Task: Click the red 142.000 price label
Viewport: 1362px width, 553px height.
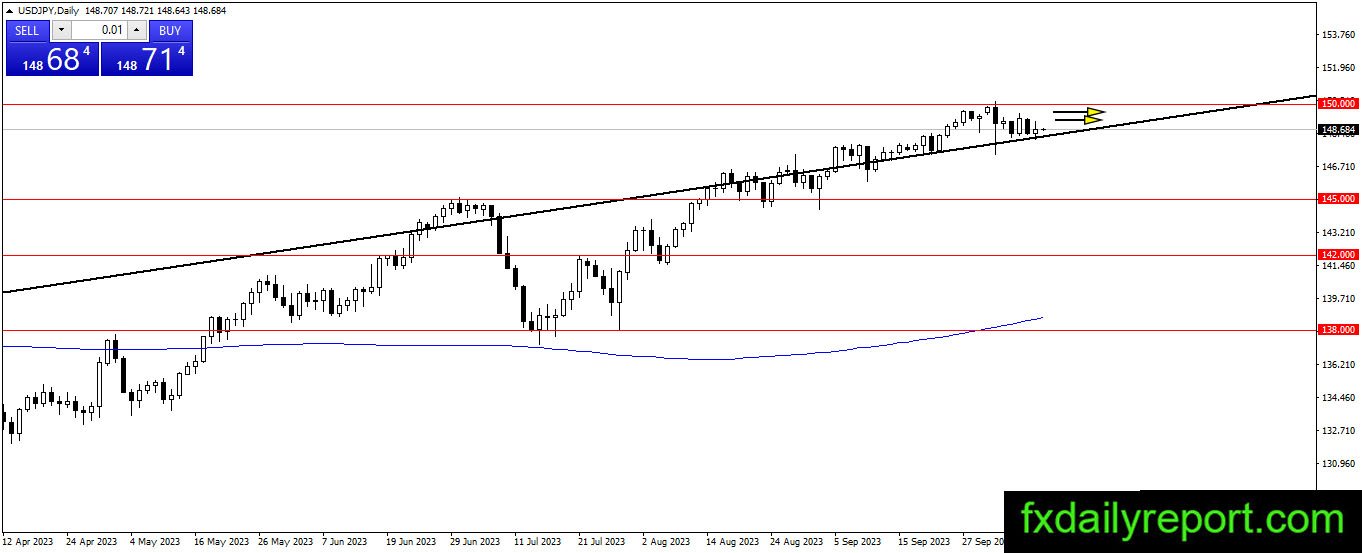Action: tap(1338, 255)
